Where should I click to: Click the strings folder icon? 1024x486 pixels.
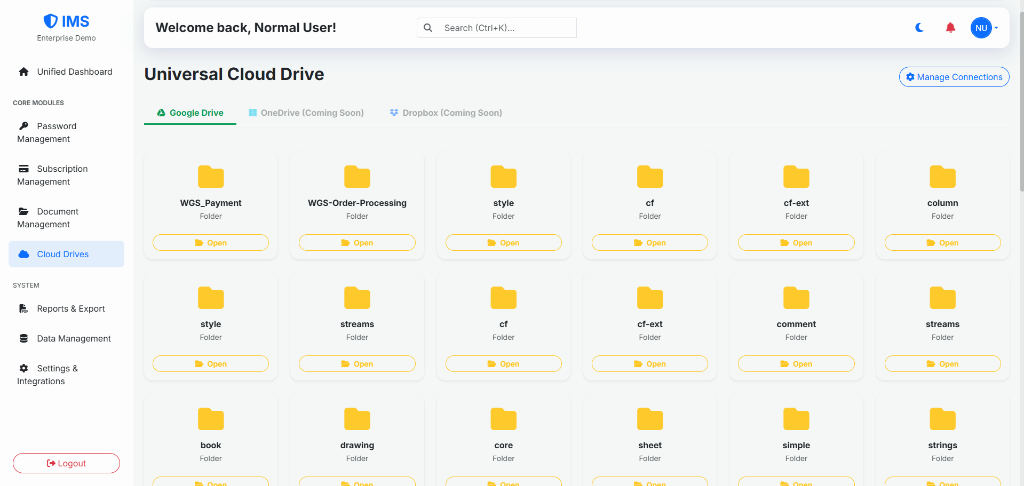(942, 419)
